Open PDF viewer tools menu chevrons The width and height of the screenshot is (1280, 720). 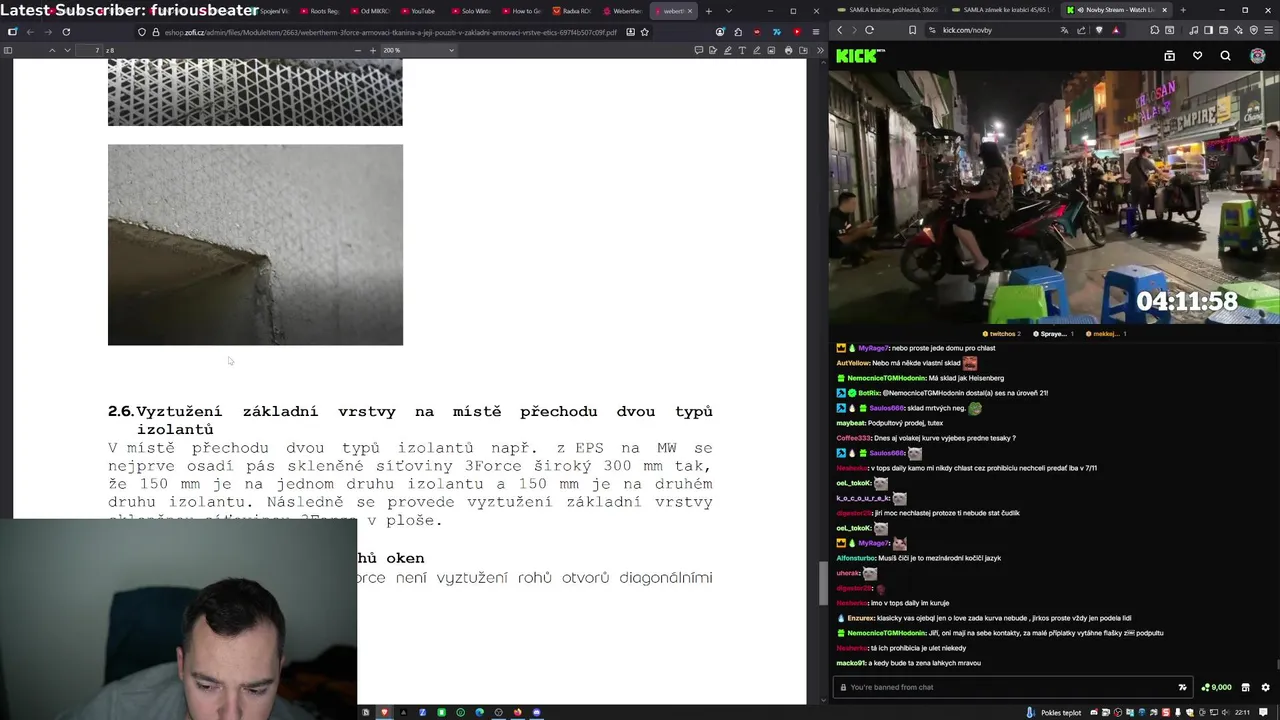coord(818,50)
